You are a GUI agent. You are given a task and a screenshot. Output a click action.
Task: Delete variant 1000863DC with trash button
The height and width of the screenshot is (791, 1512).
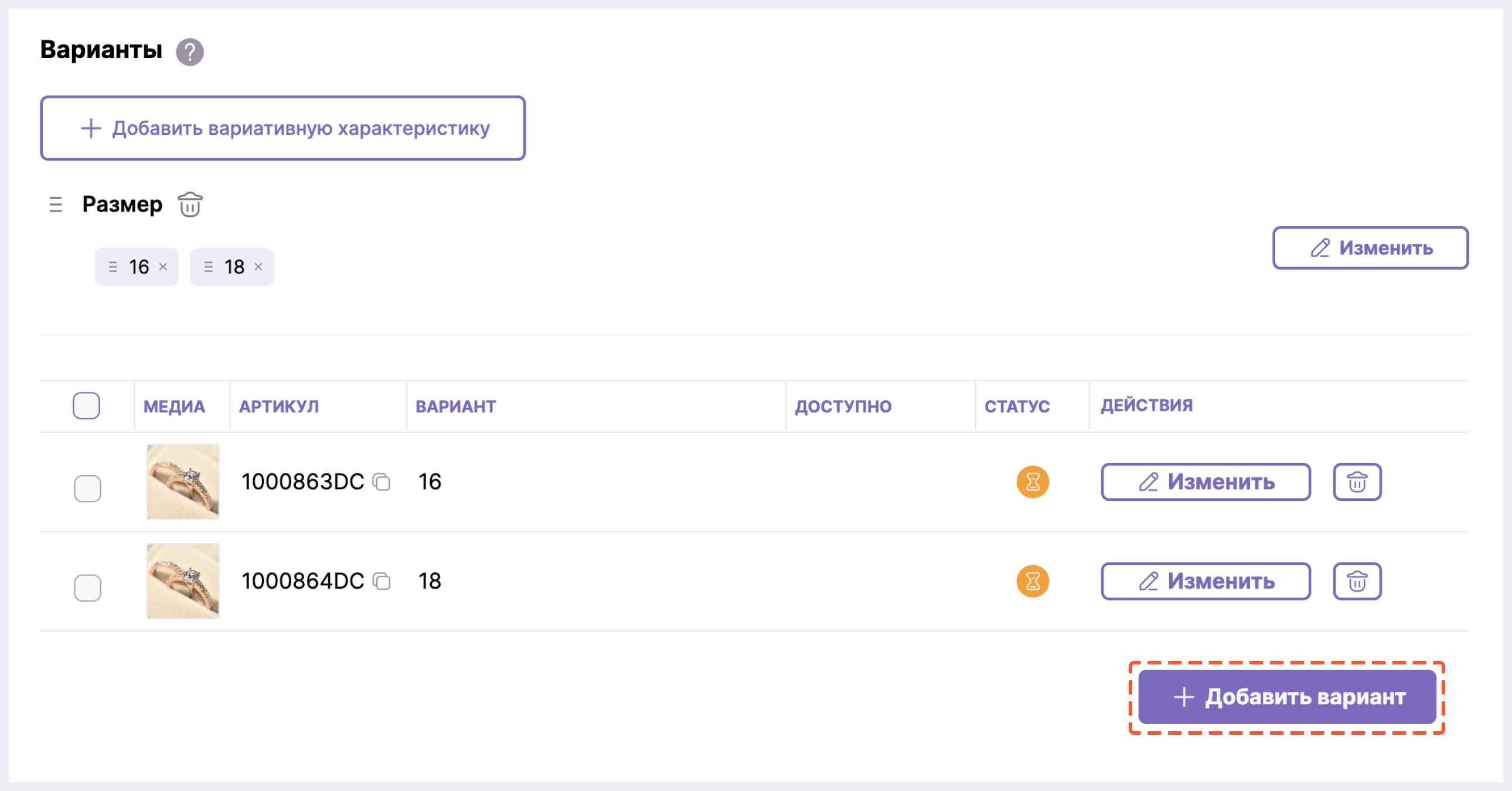tap(1357, 482)
